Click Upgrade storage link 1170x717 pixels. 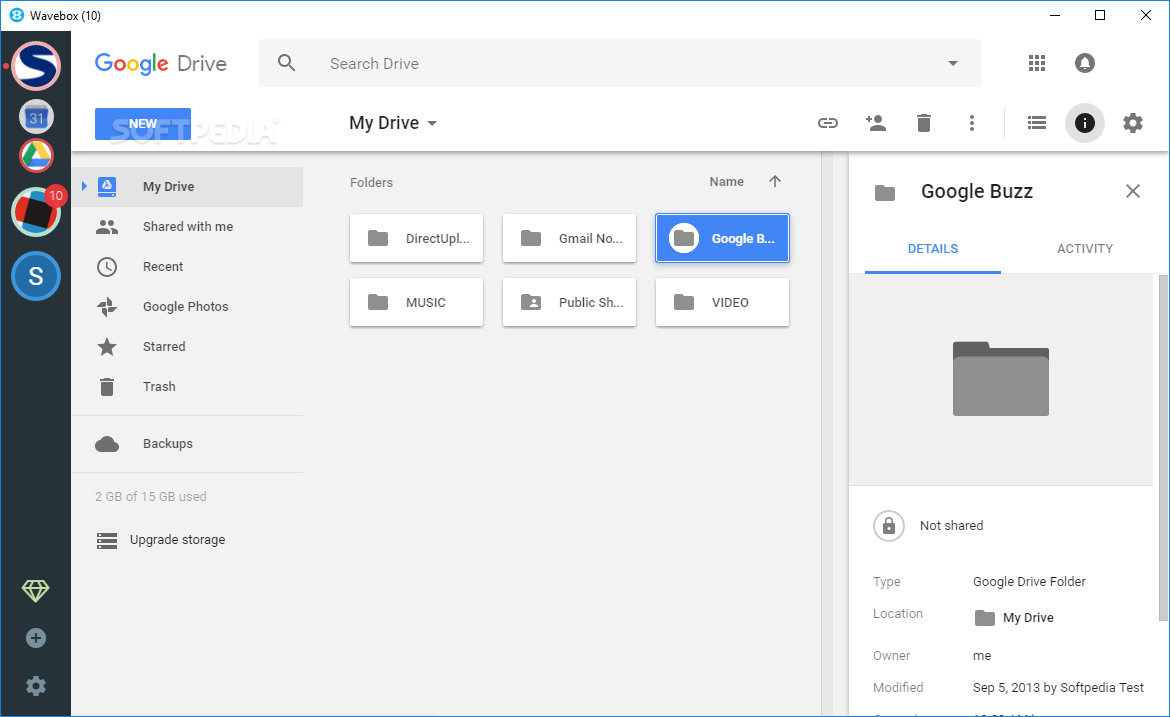click(x=178, y=540)
